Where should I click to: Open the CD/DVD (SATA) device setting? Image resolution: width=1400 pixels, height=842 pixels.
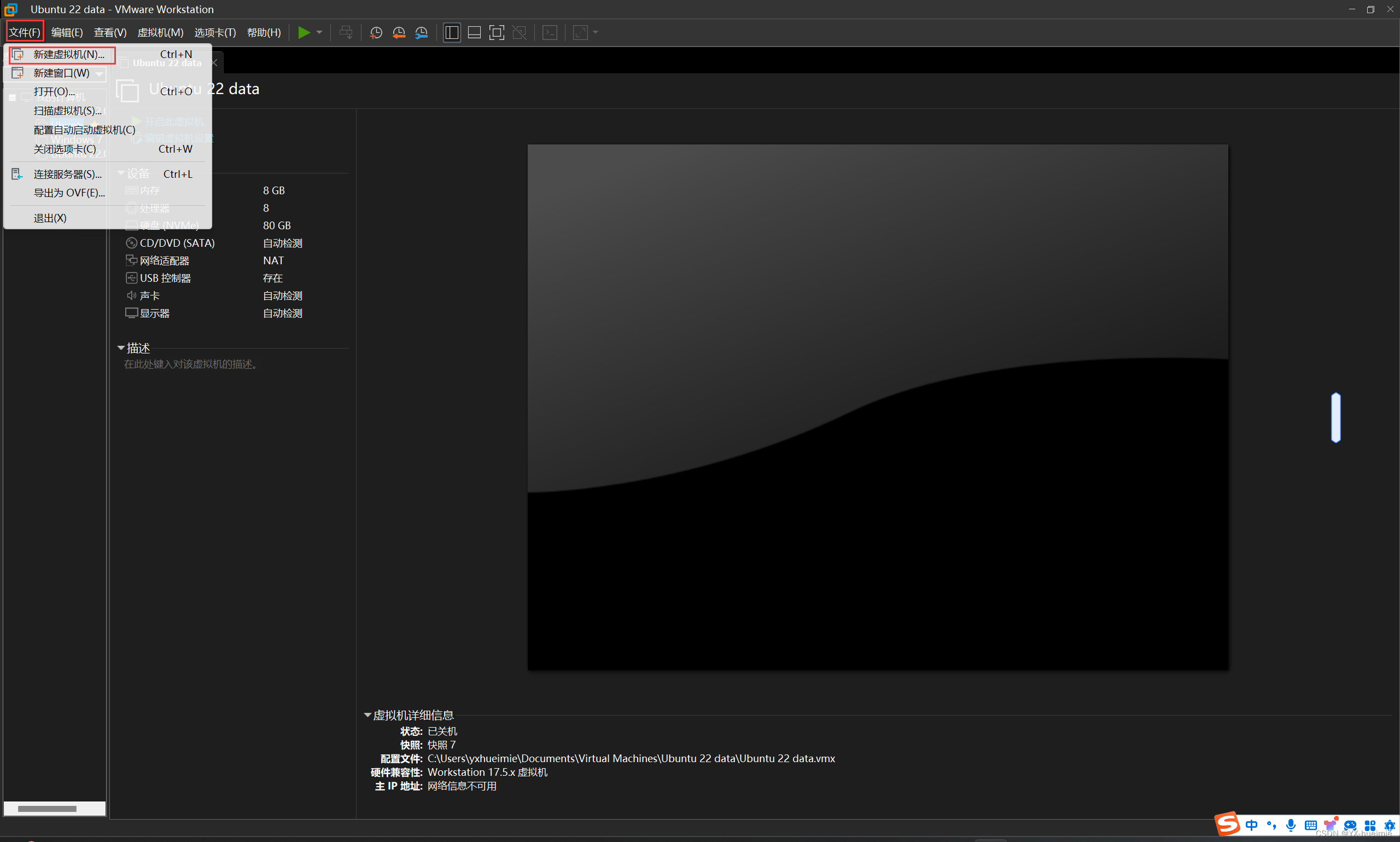(x=177, y=243)
